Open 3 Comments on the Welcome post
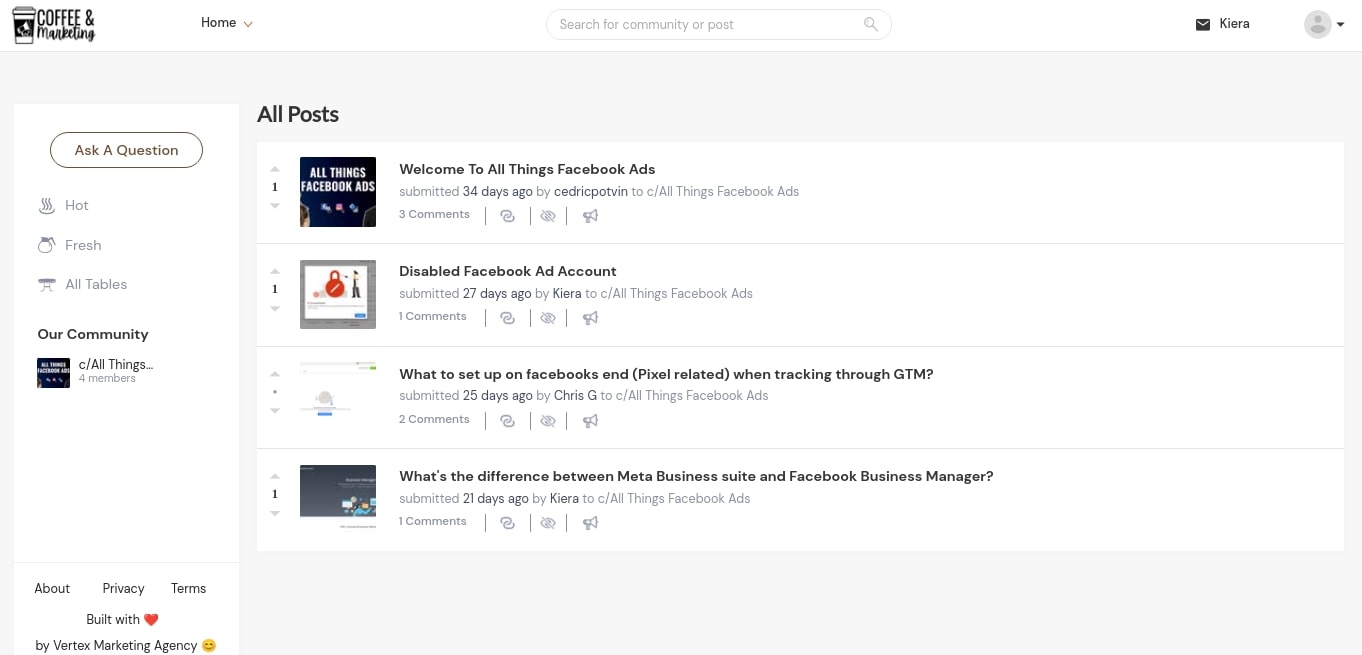The image size is (1362, 655). click(434, 214)
